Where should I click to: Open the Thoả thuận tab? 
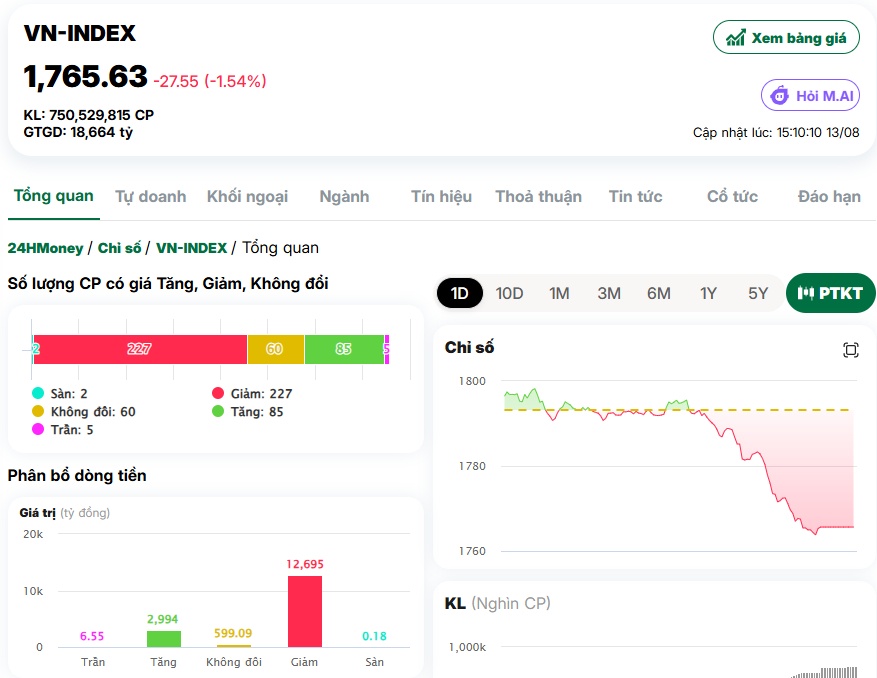coord(538,196)
